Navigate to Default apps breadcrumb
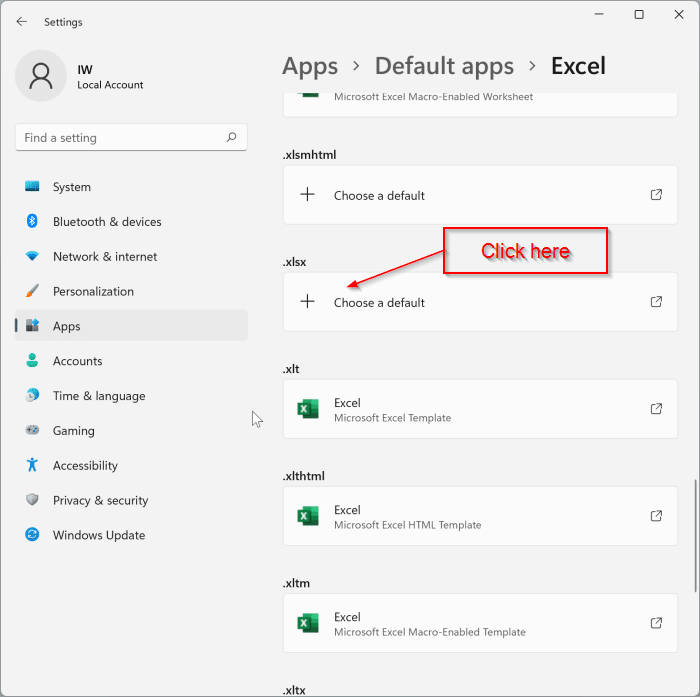This screenshot has height=697, width=700. click(444, 67)
